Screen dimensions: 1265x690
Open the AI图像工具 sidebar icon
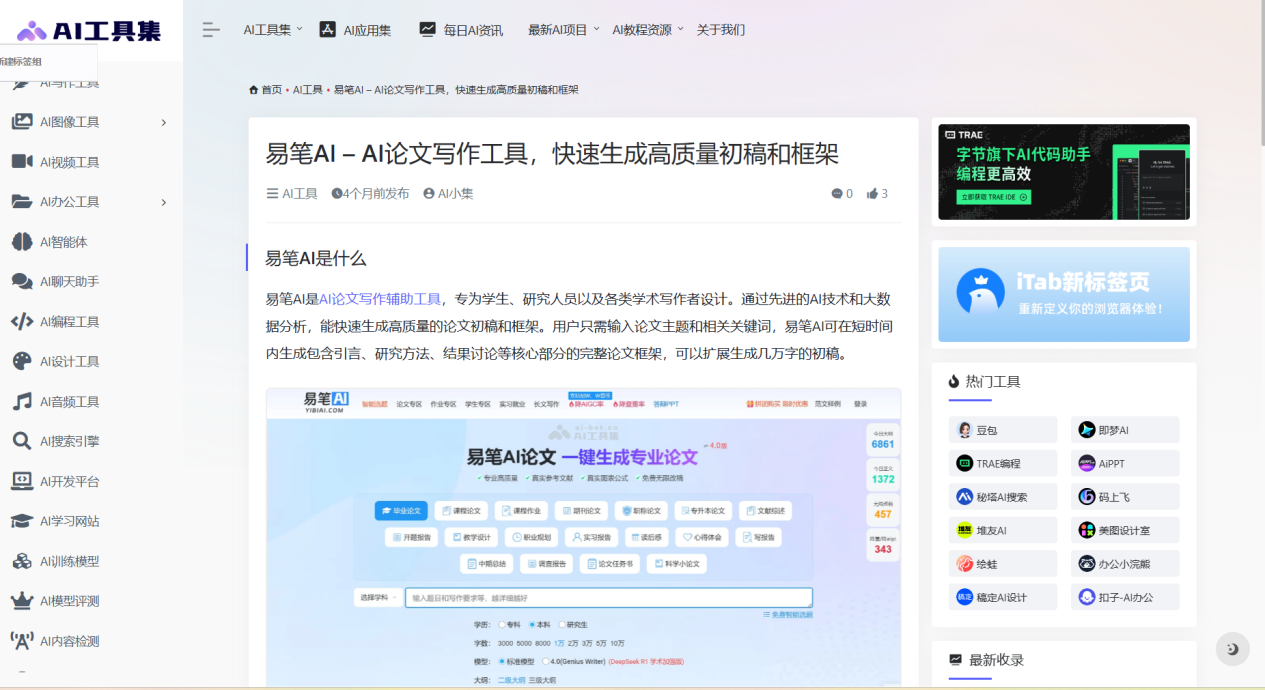coord(22,122)
